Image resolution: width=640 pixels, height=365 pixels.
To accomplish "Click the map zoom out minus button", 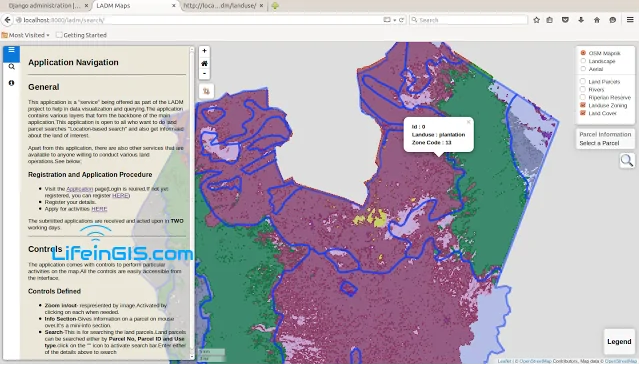I will [204, 73].
